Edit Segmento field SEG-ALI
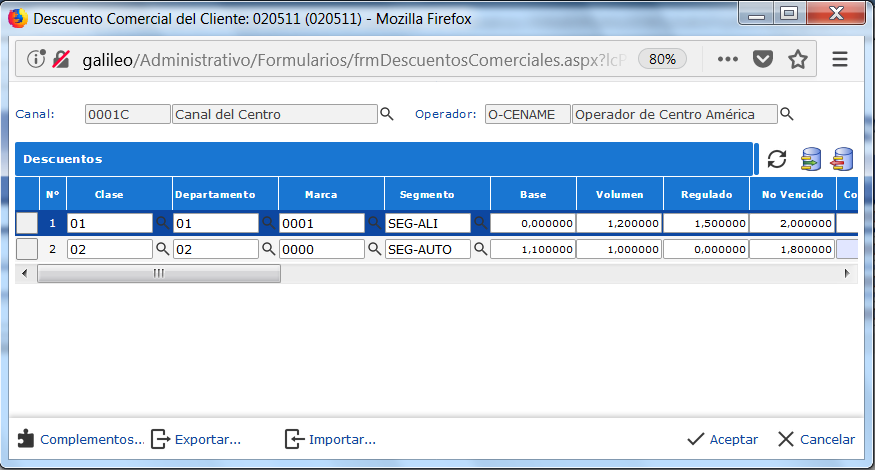Viewport: 875px width, 470px height. click(x=428, y=223)
